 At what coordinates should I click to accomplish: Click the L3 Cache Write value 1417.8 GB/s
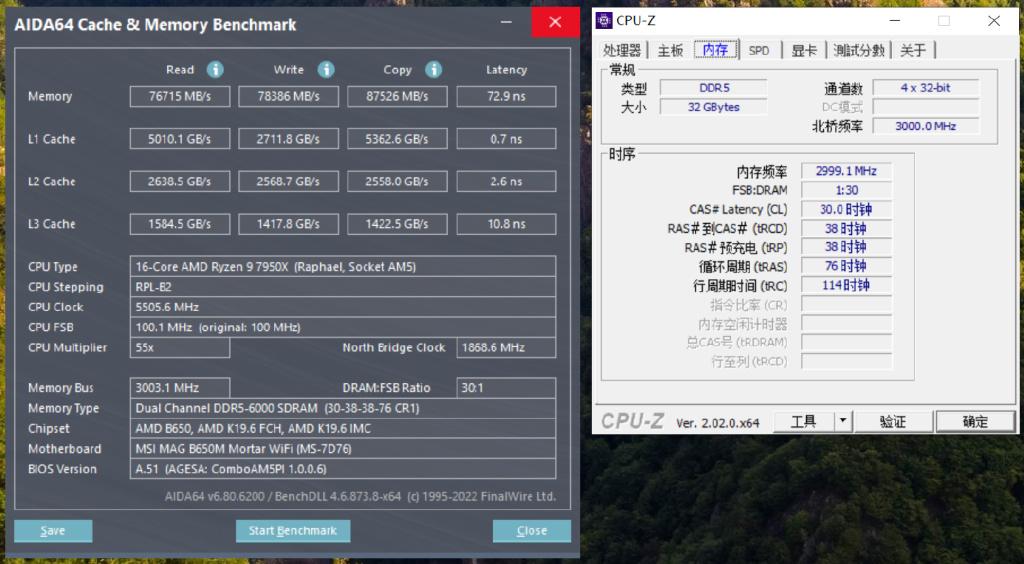click(289, 224)
